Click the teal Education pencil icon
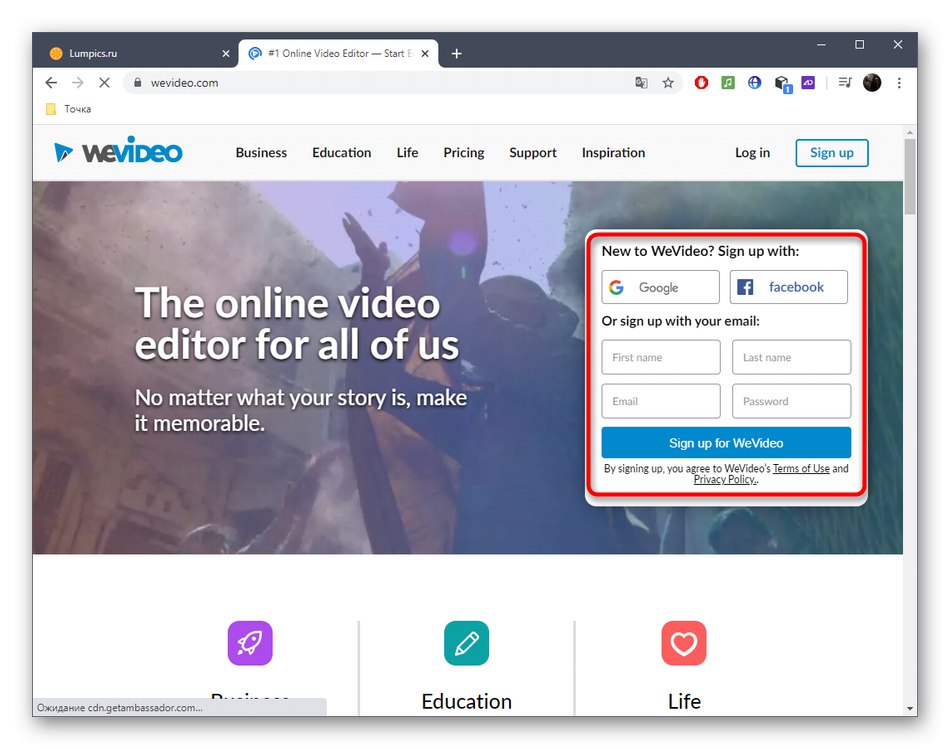The height and width of the screenshot is (749, 950). [x=467, y=643]
